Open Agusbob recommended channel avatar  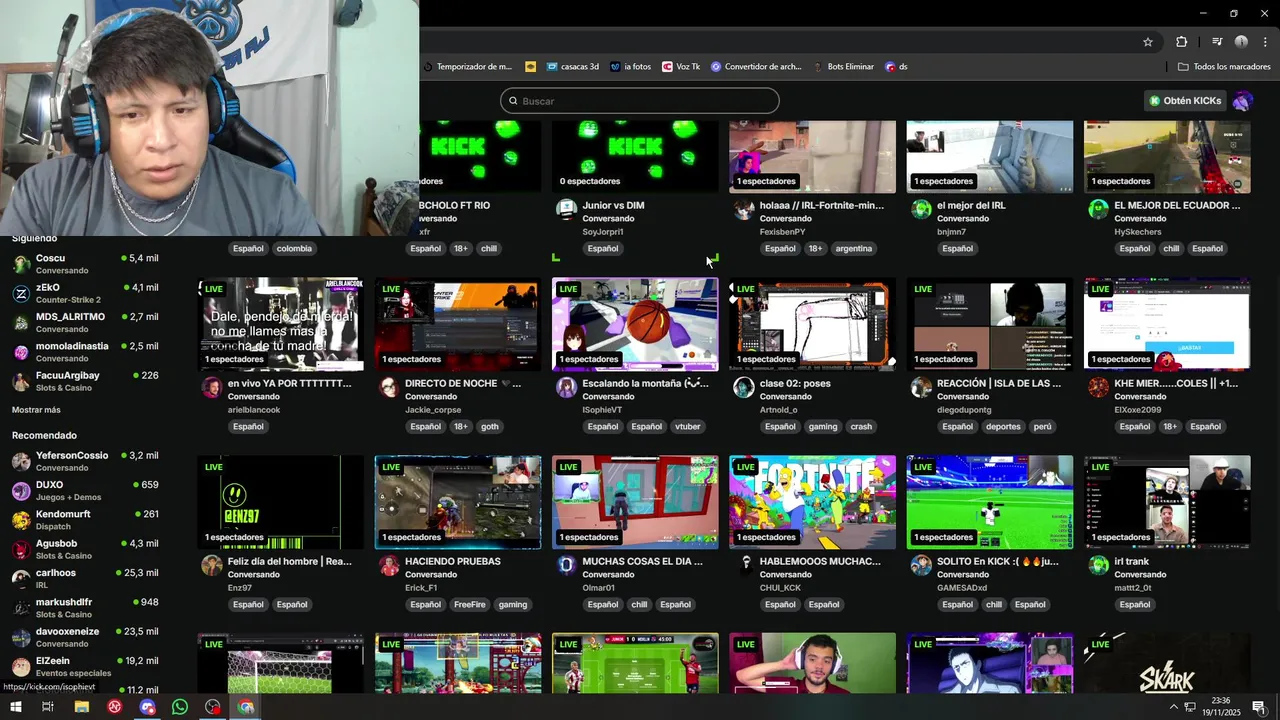pos(21,549)
